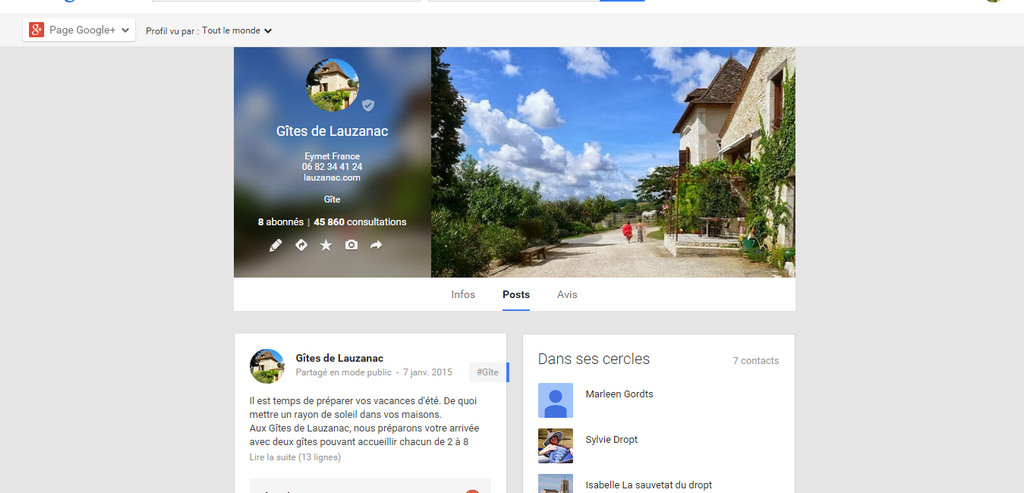Open the post author name Gîtes de Lauzanac

pyautogui.click(x=340, y=358)
